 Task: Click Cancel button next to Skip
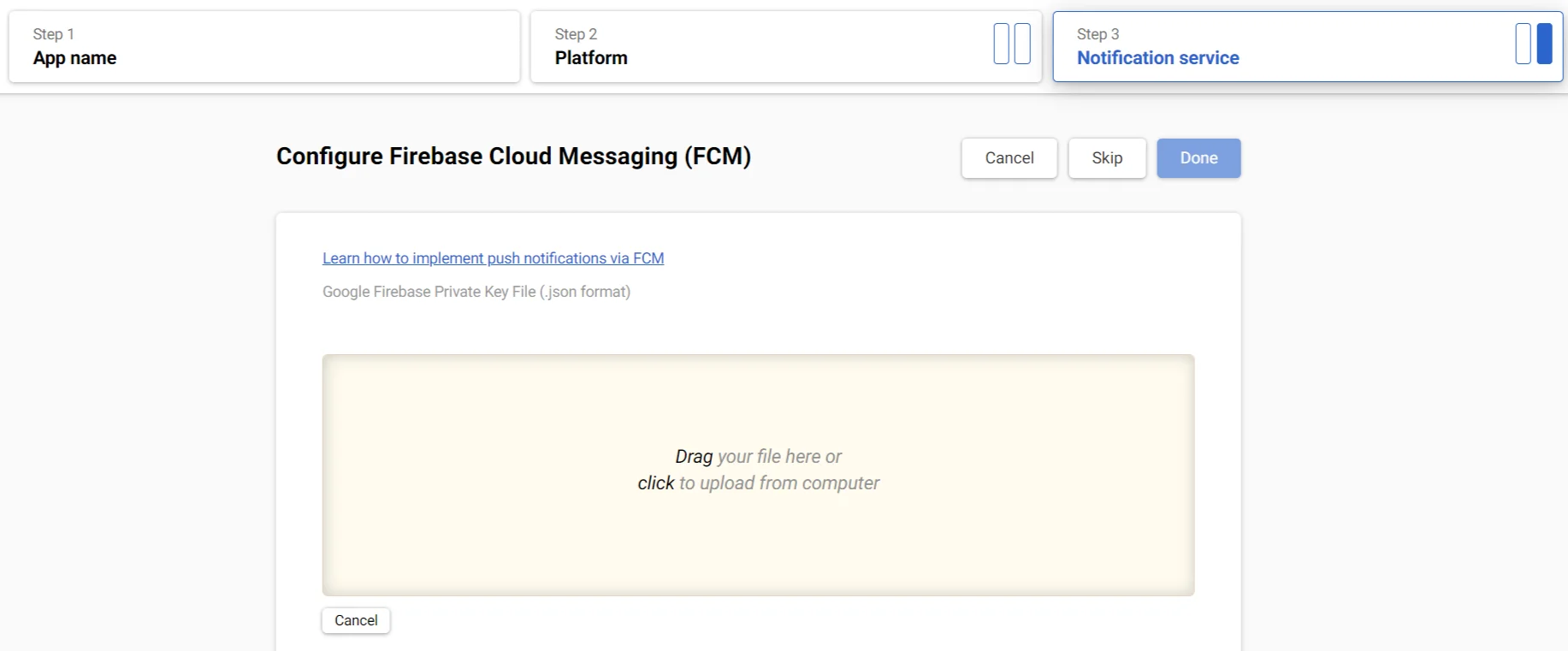[x=1009, y=158]
